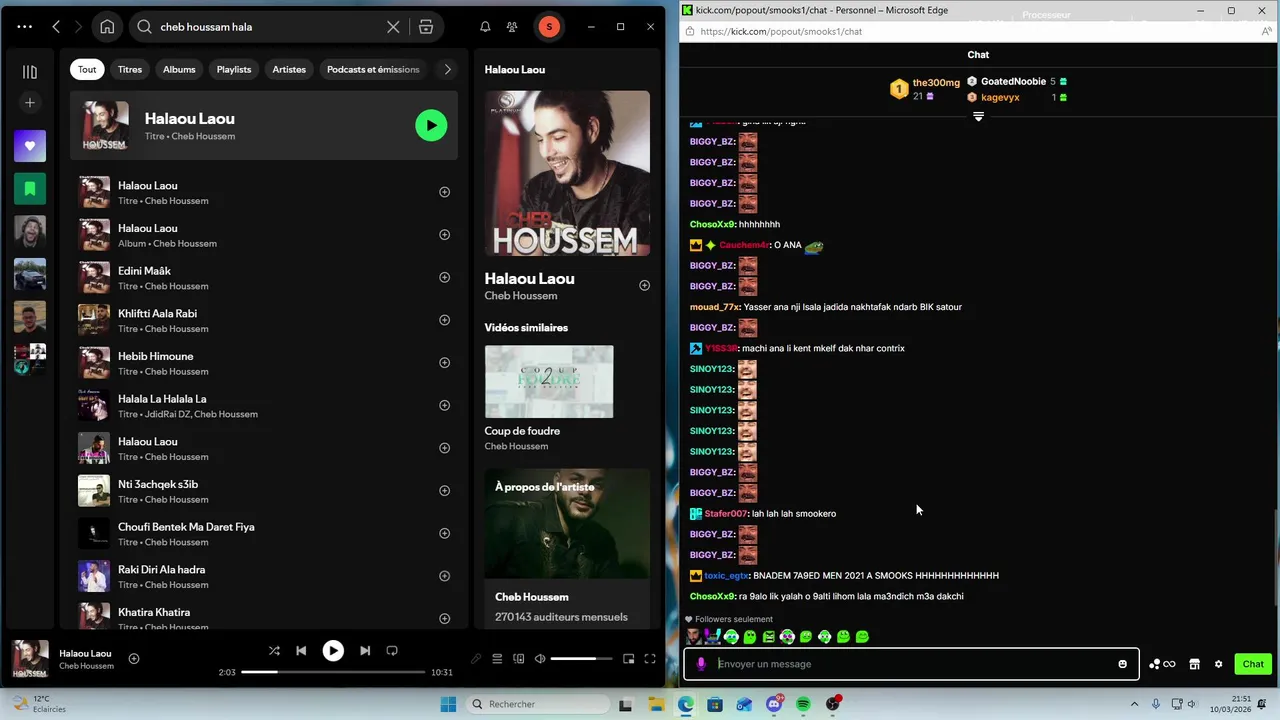Image resolution: width=1280 pixels, height=720 pixels.
Task: Skip to next track
Action: click(365, 650)
